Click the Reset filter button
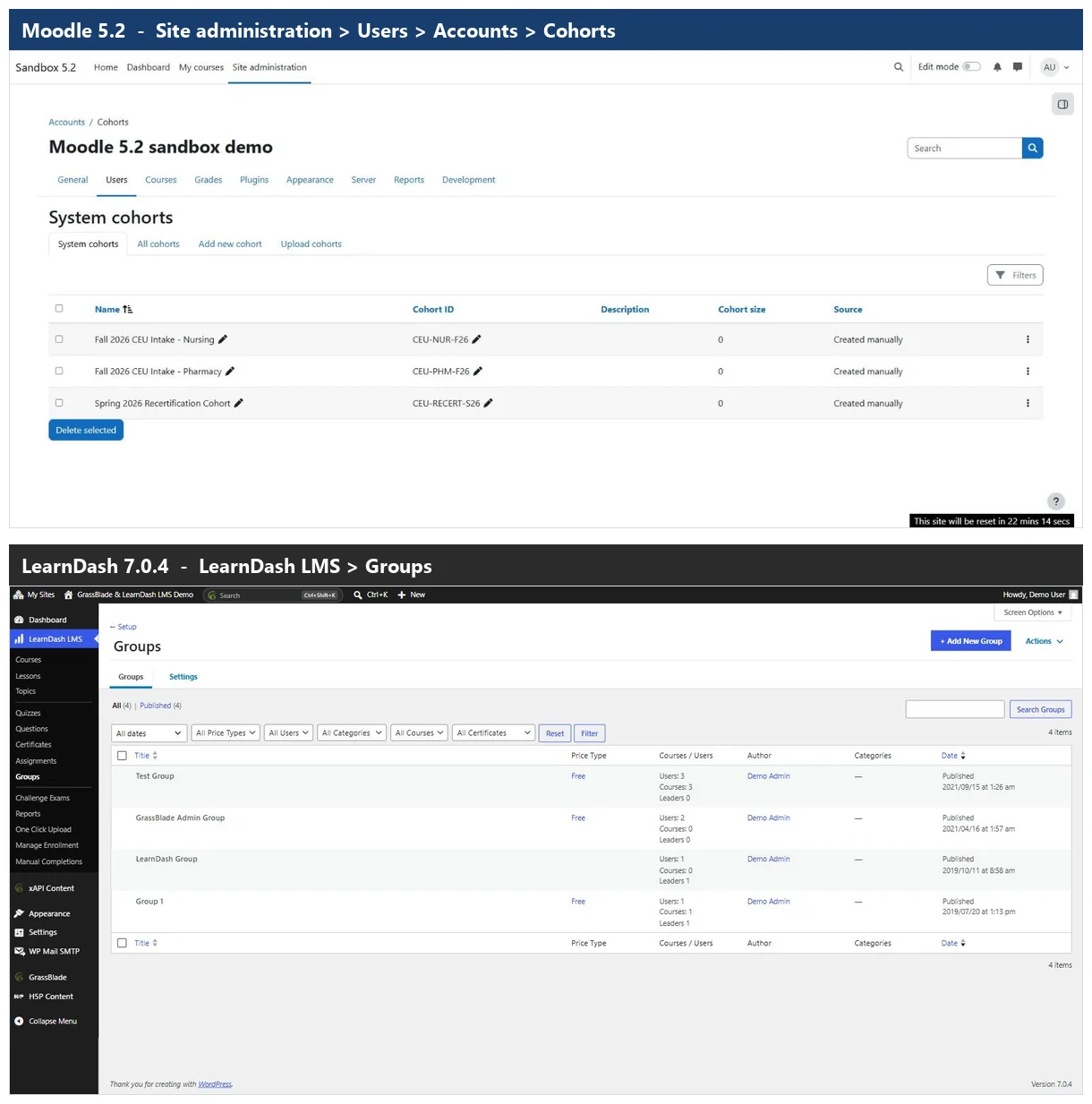This screenshot has width=1092, height=1104. coord(555,733)
